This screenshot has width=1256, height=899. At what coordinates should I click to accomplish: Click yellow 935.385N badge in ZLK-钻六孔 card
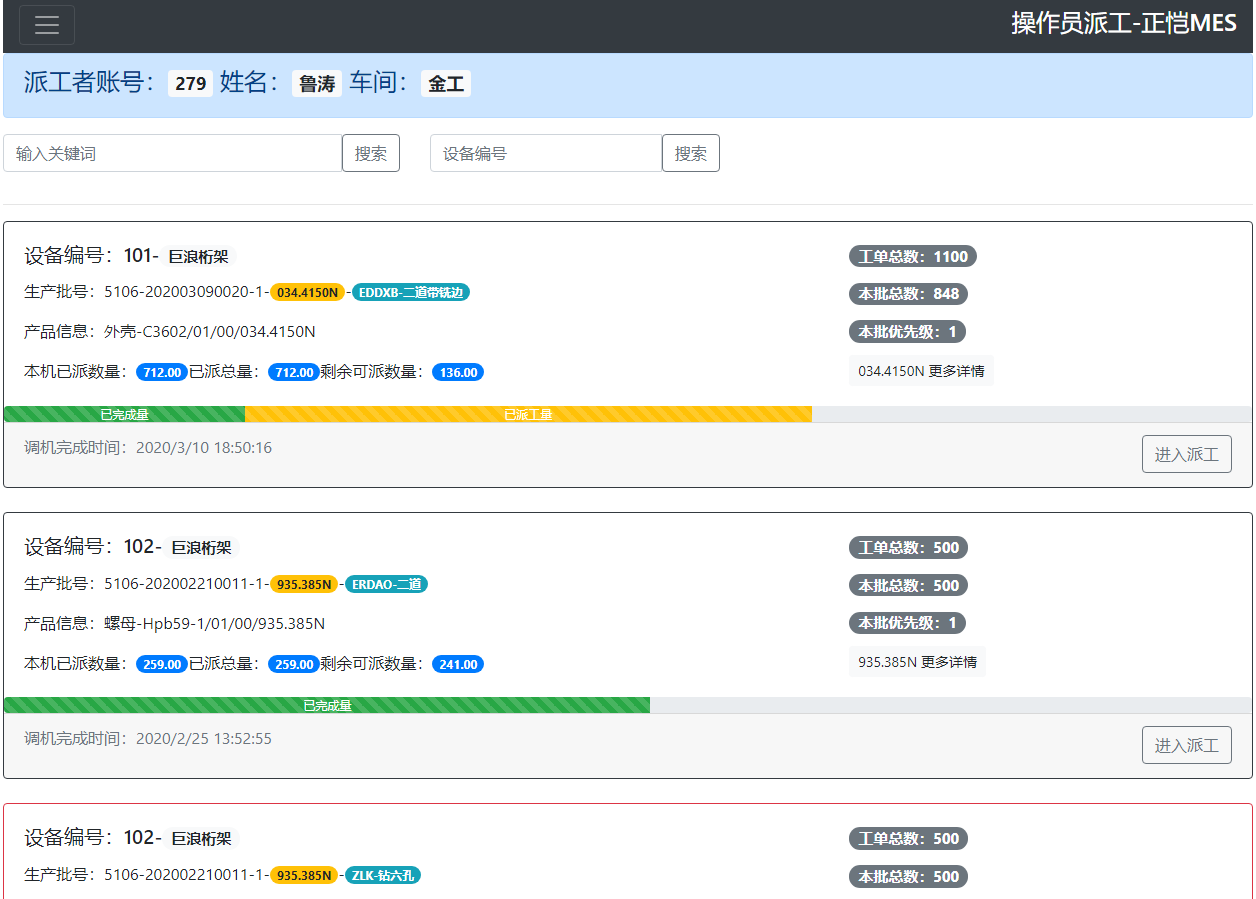[x=304, y=876]
